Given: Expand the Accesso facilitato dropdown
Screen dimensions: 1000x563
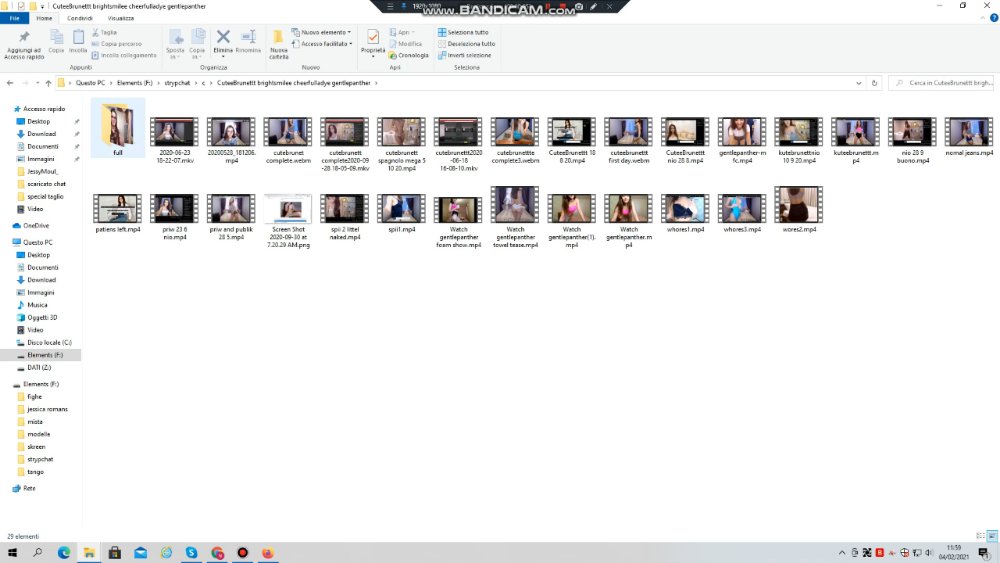Looking at the screenshot, I should [x=322, y=44].
